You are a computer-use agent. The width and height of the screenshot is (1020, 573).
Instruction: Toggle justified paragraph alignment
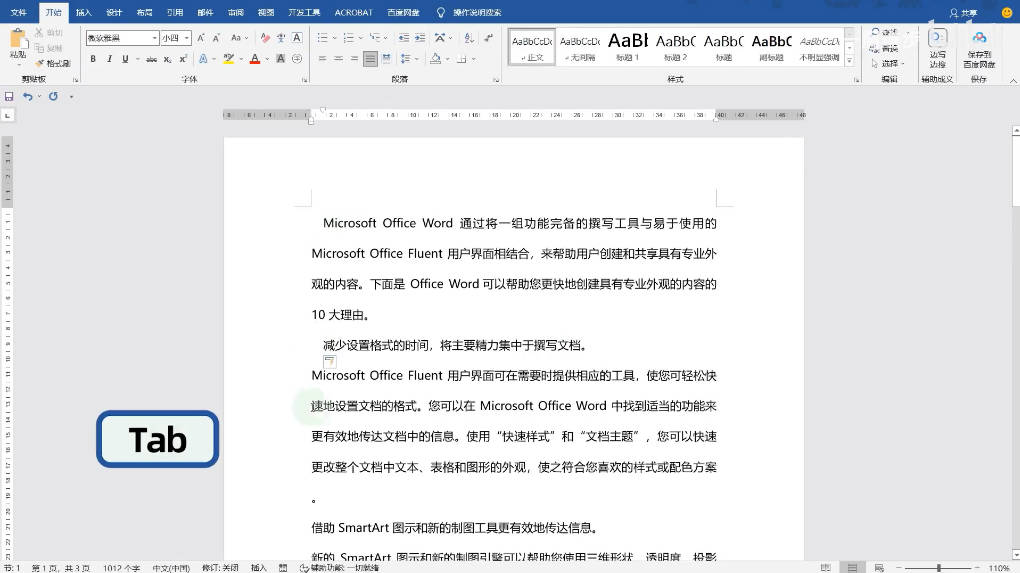click(x=371, y=59)
